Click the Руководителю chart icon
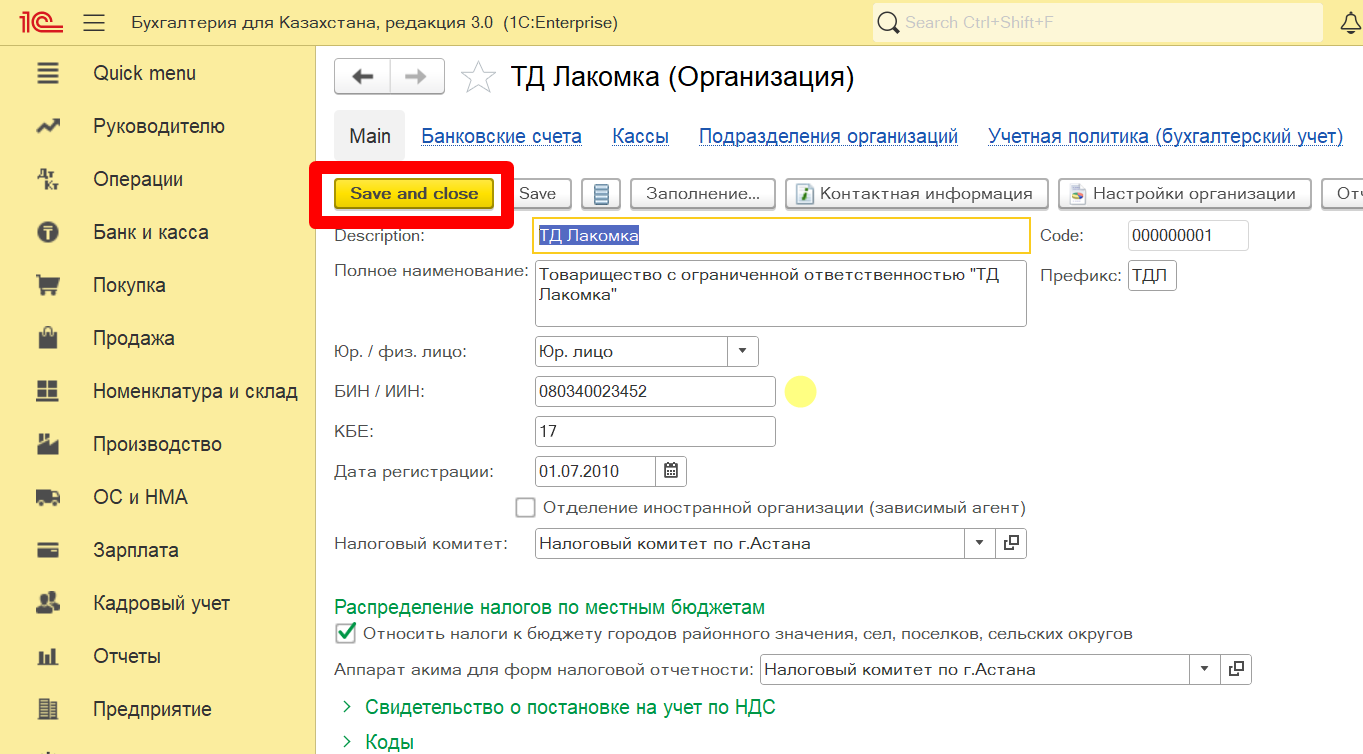Screen dimensions: 1363x754 [47, 126]
